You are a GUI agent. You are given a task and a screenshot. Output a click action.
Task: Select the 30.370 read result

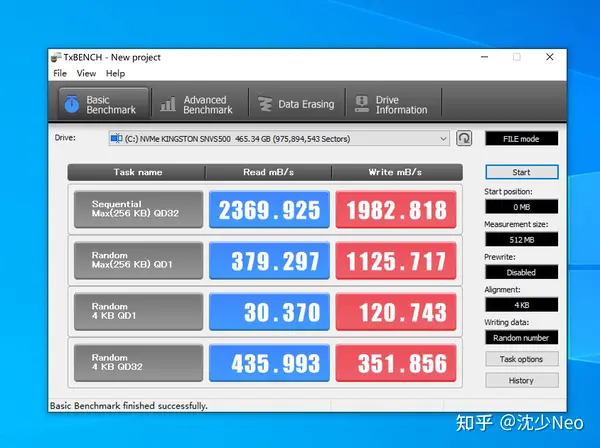tap(269, 311)
